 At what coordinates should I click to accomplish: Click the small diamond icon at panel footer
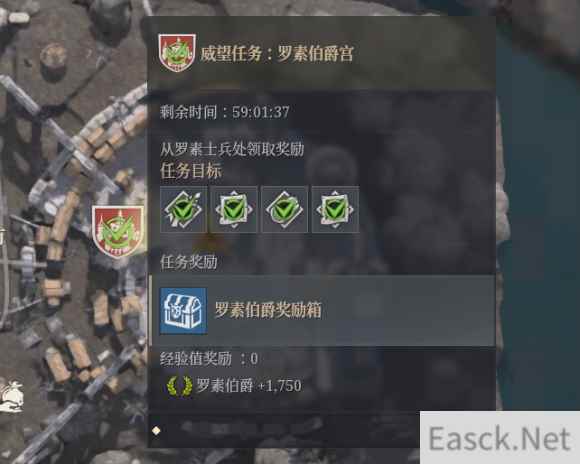156,430
